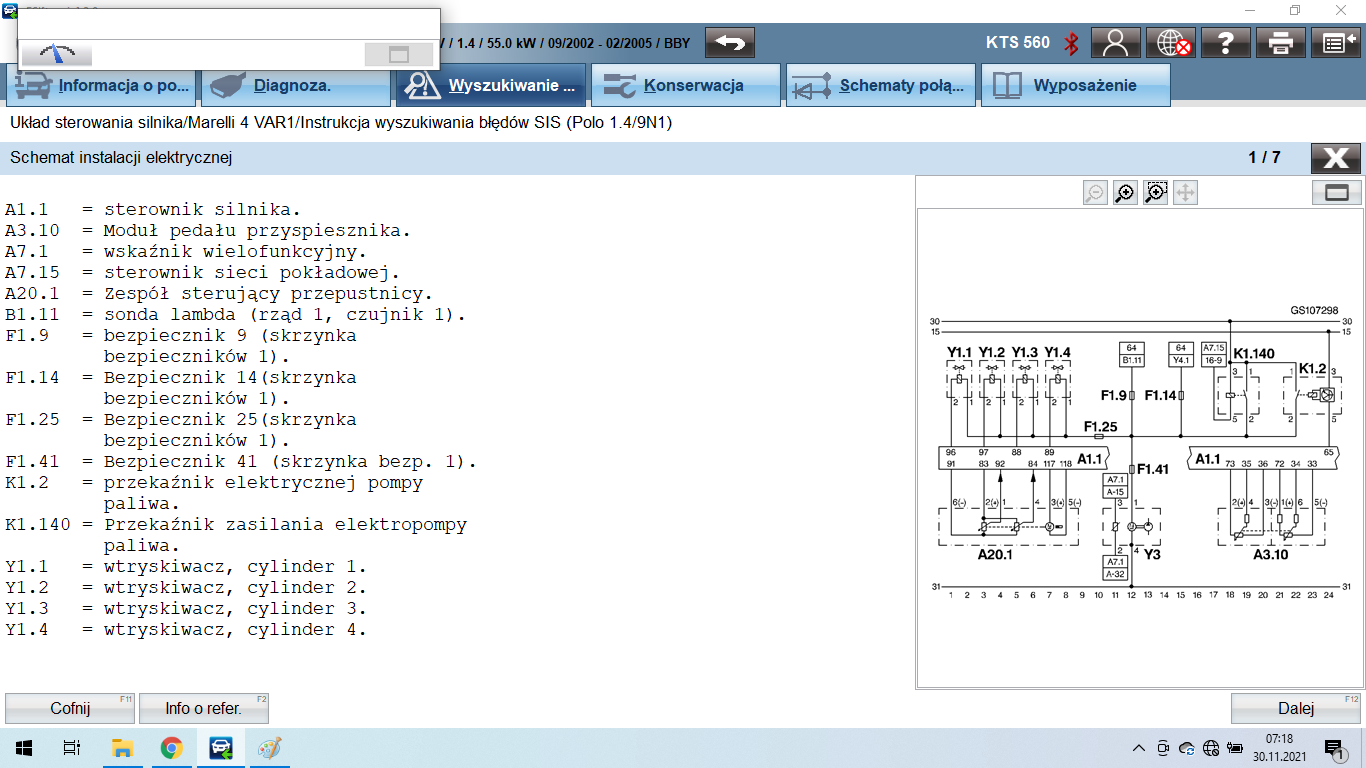Click the red Bluetooth status icon
The height and width of the screenshot is (768, 1366).
tap(1071, 43)
